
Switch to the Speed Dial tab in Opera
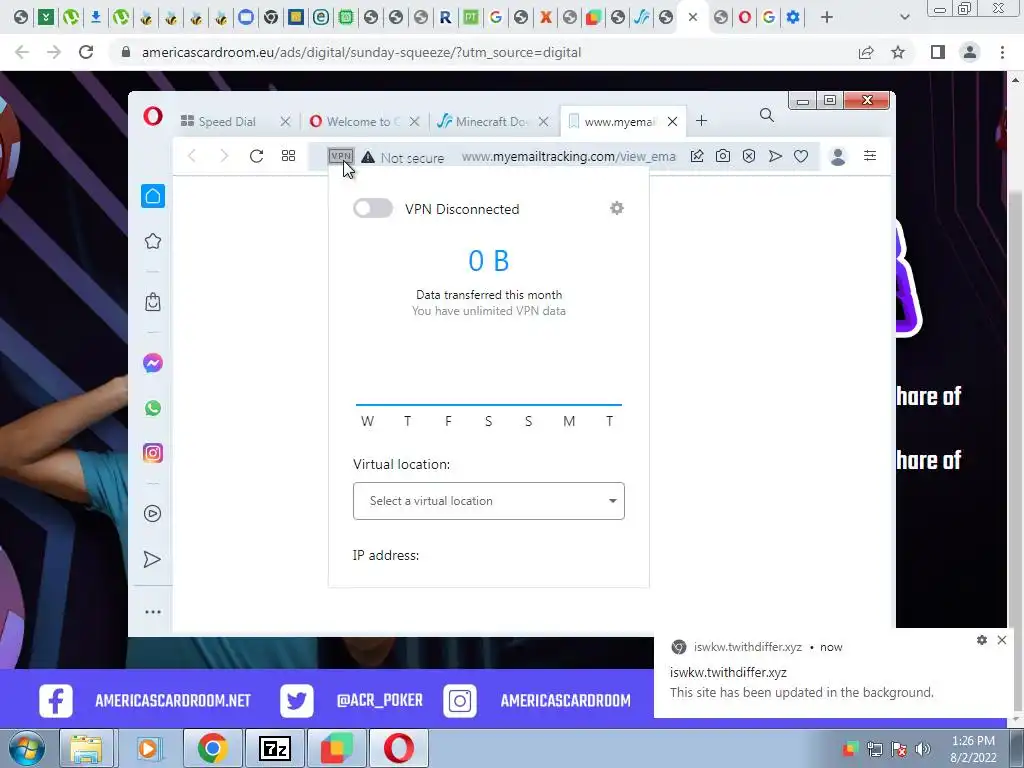pyautogui.click(x=227, y=121)
